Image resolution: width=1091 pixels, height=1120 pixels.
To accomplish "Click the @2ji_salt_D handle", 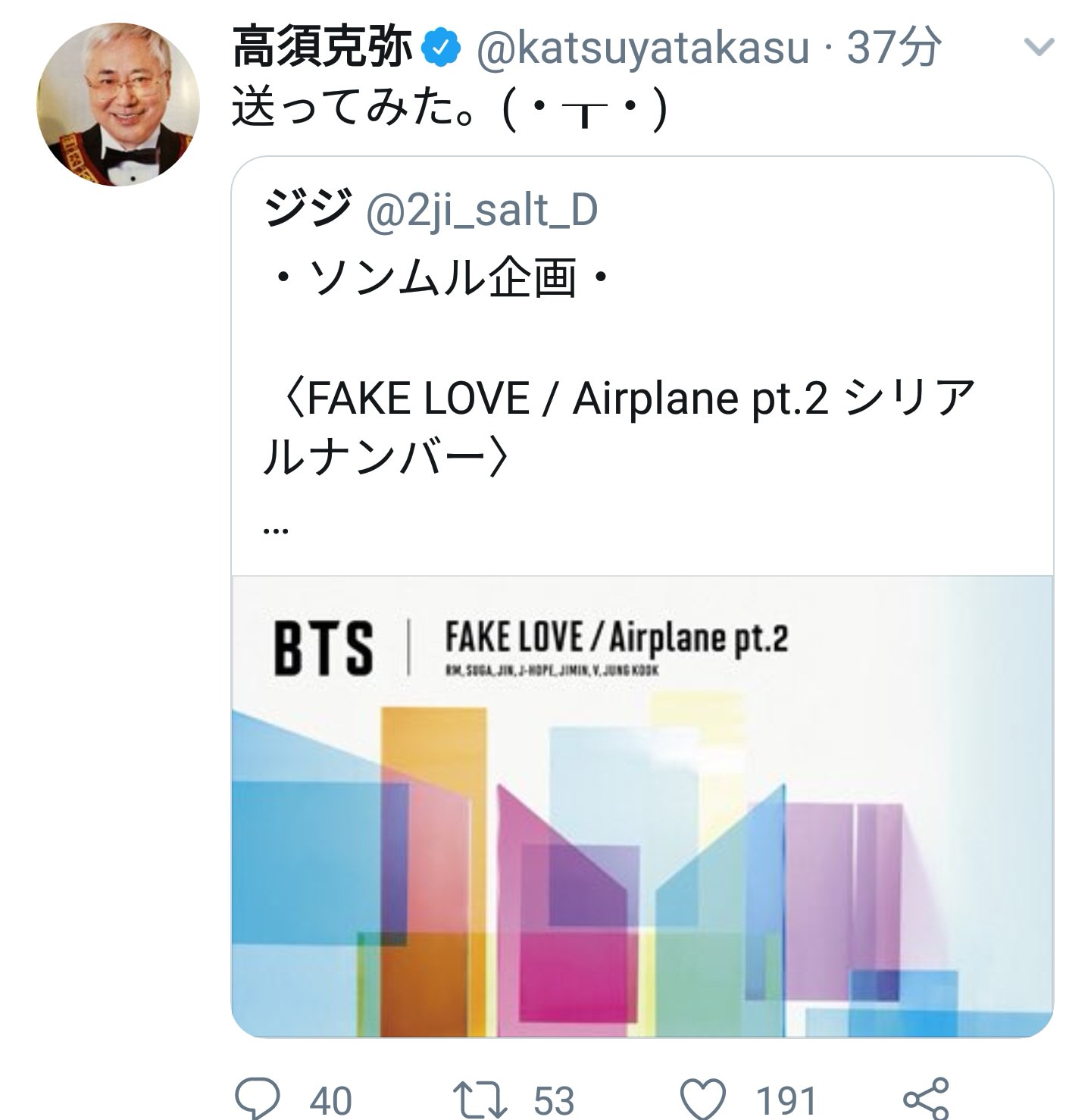I will coord(482,210).
